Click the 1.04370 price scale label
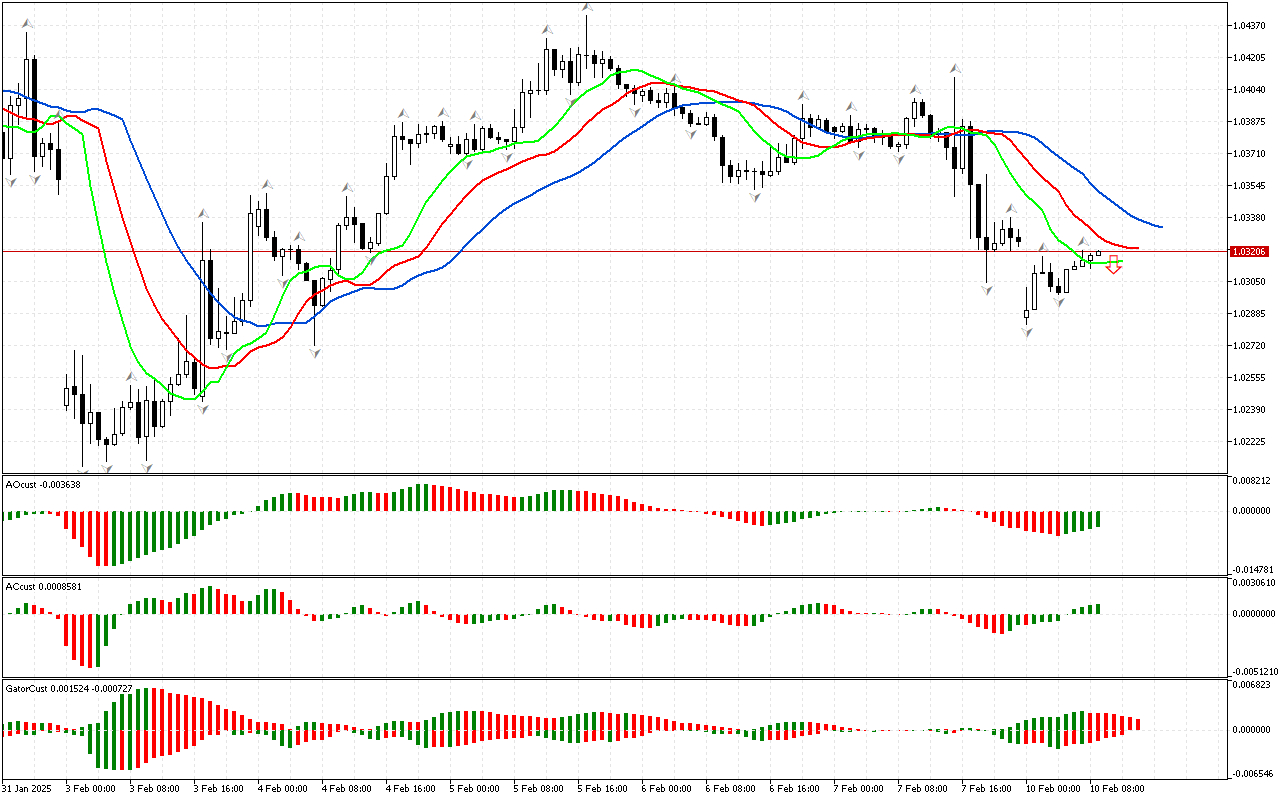This screenshot has width=1280, height=800. pos(1251,25)
